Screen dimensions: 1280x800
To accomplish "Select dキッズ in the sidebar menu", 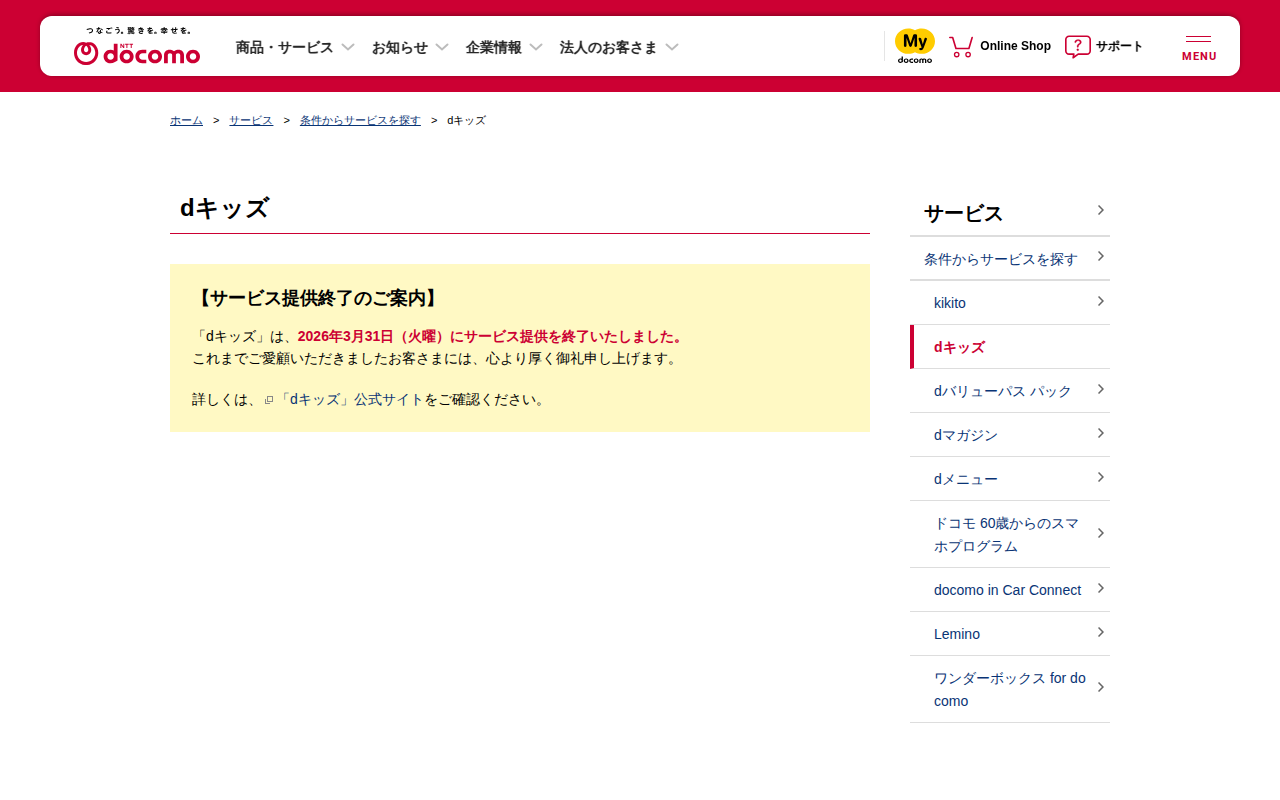I will (1010, 347).
